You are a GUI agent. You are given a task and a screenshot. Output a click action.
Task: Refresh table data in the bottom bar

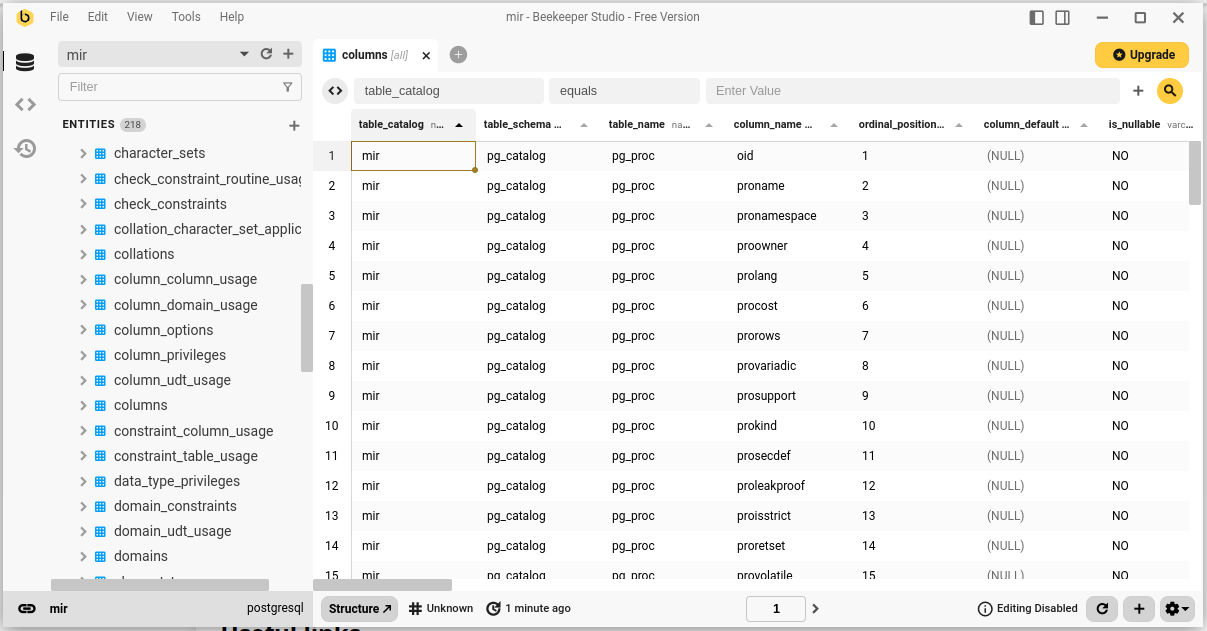pyautogui.click(x=1101, y=608)
